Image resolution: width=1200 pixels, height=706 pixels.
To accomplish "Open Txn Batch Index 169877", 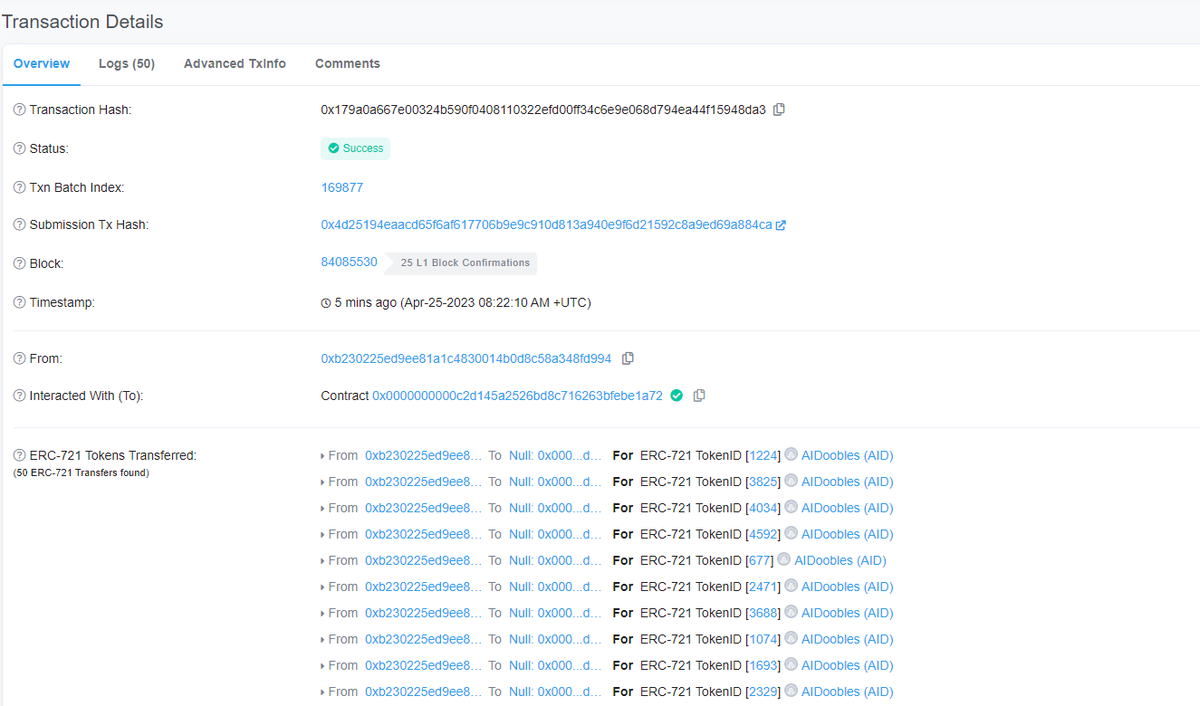I will click(x=342, y=187).
